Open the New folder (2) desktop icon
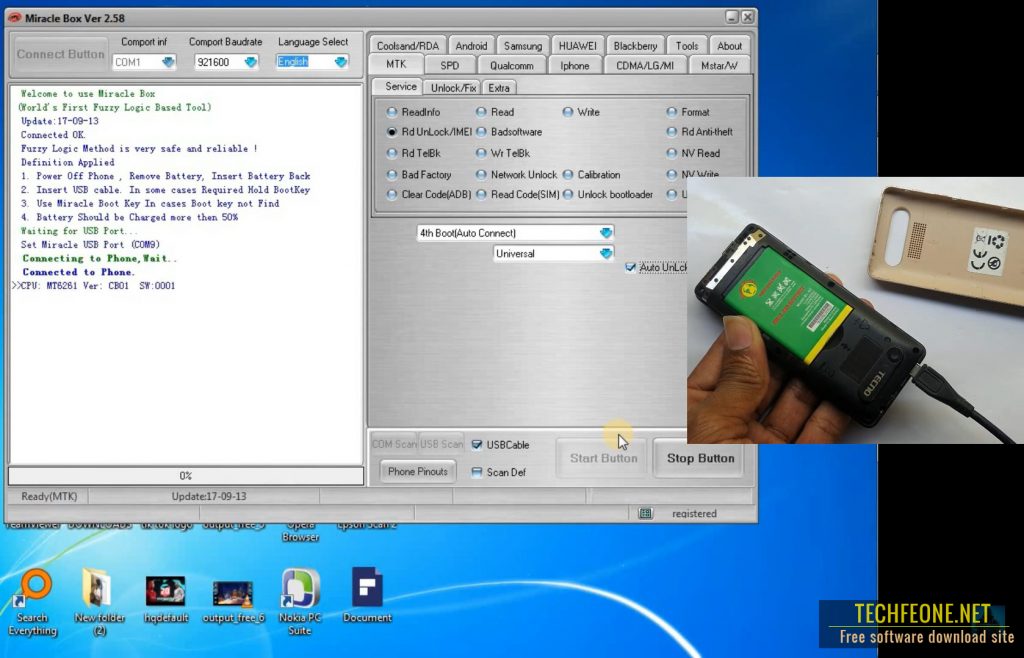 coord(99,601)
